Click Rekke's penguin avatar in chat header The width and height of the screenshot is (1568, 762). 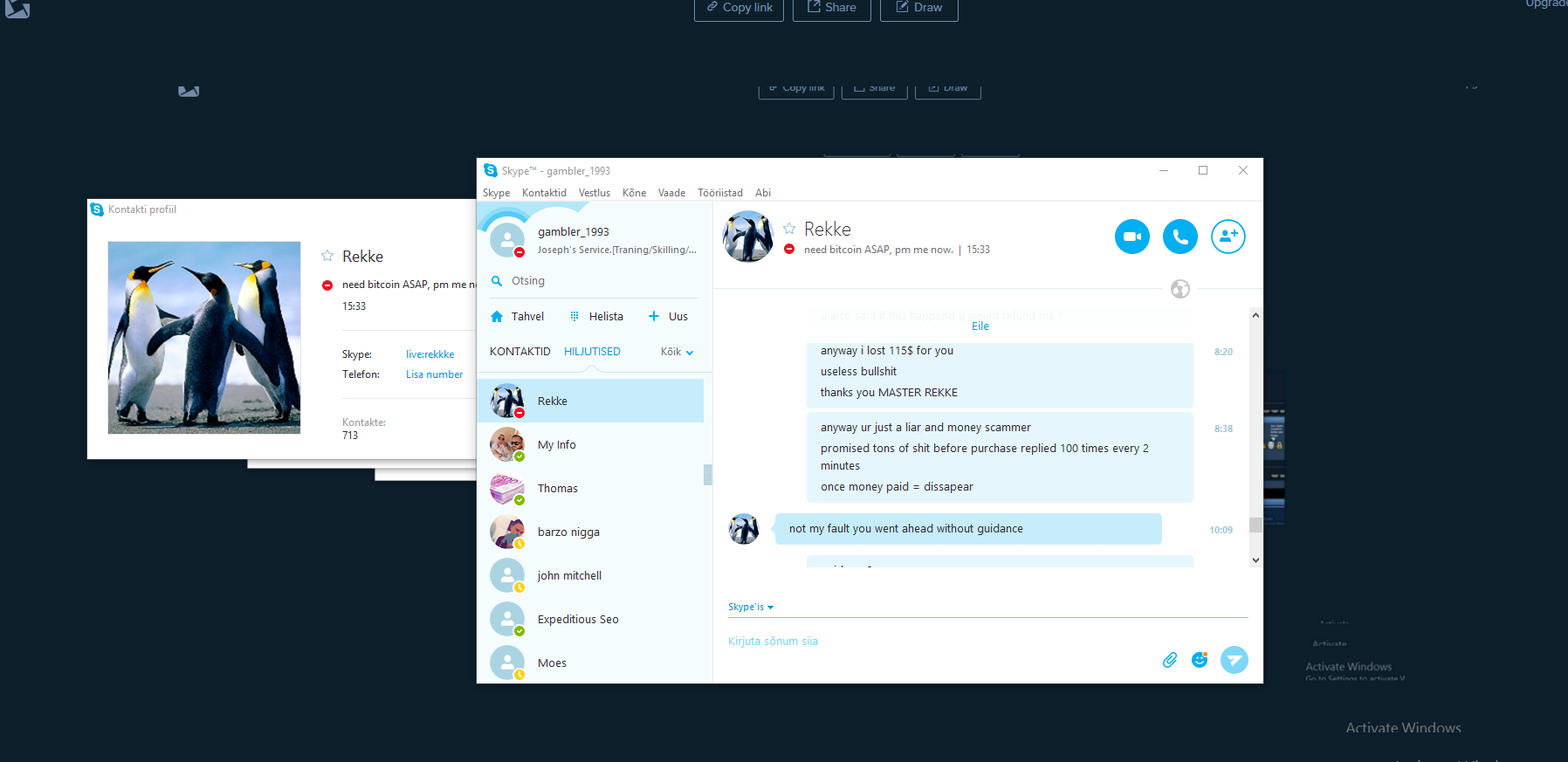click(x=747, y=237)
